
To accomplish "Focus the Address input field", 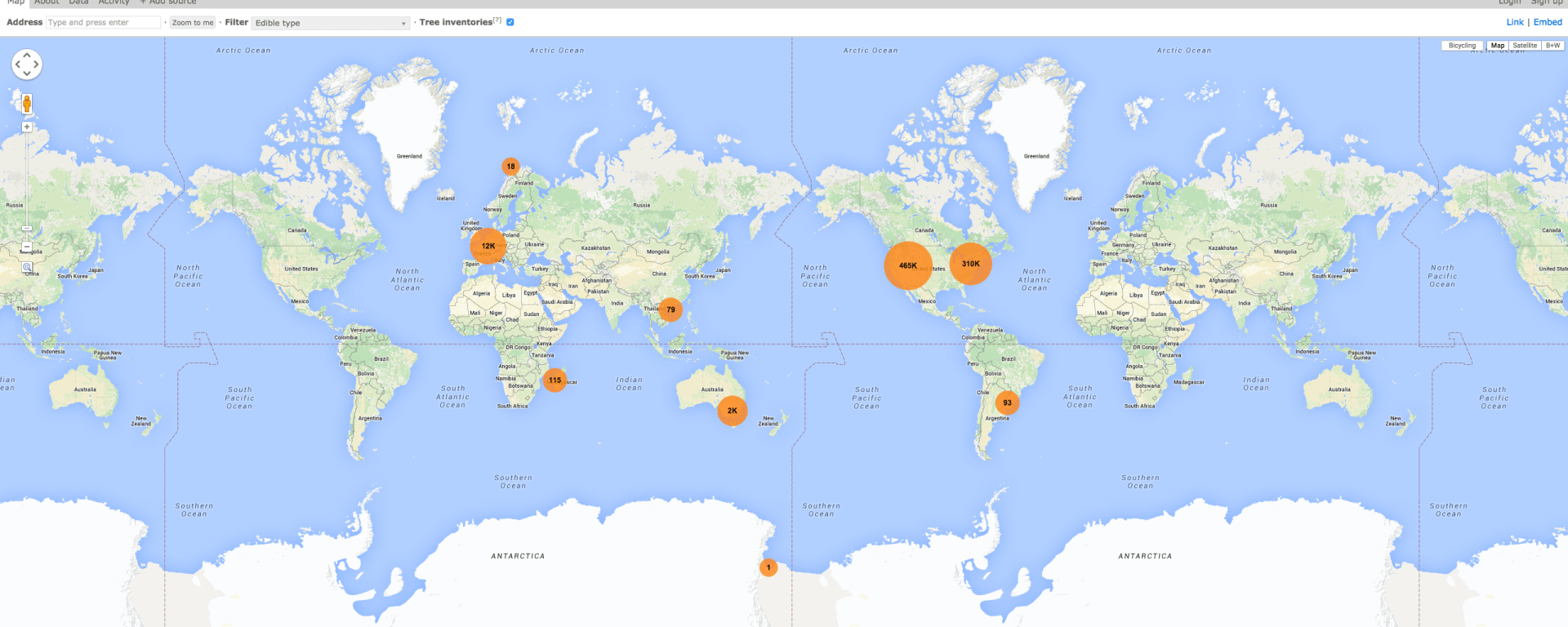I will tap(103, 22).
